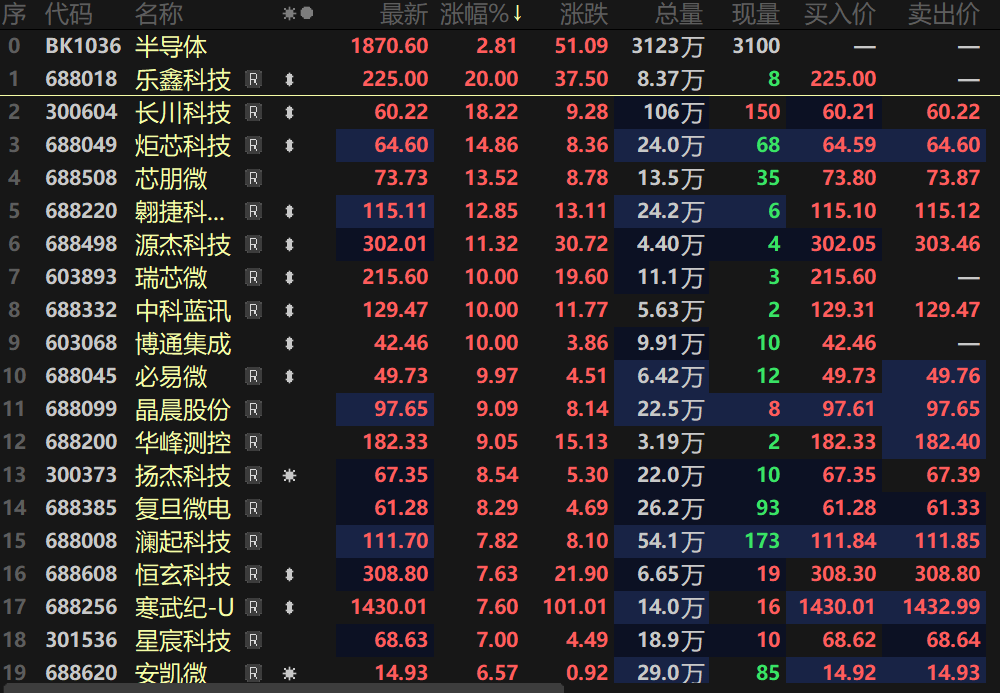Click the marker icon on 恒玄科技 row
This screenshot has height=693, width=1000.
click(290, 574)
